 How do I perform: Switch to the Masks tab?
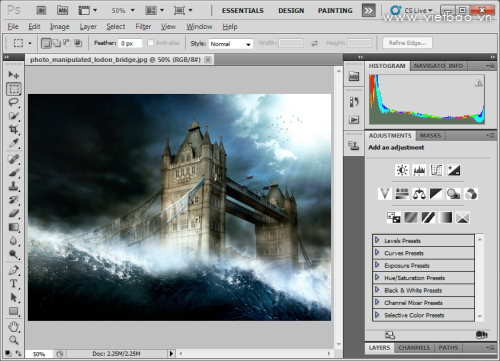[430, 135]
